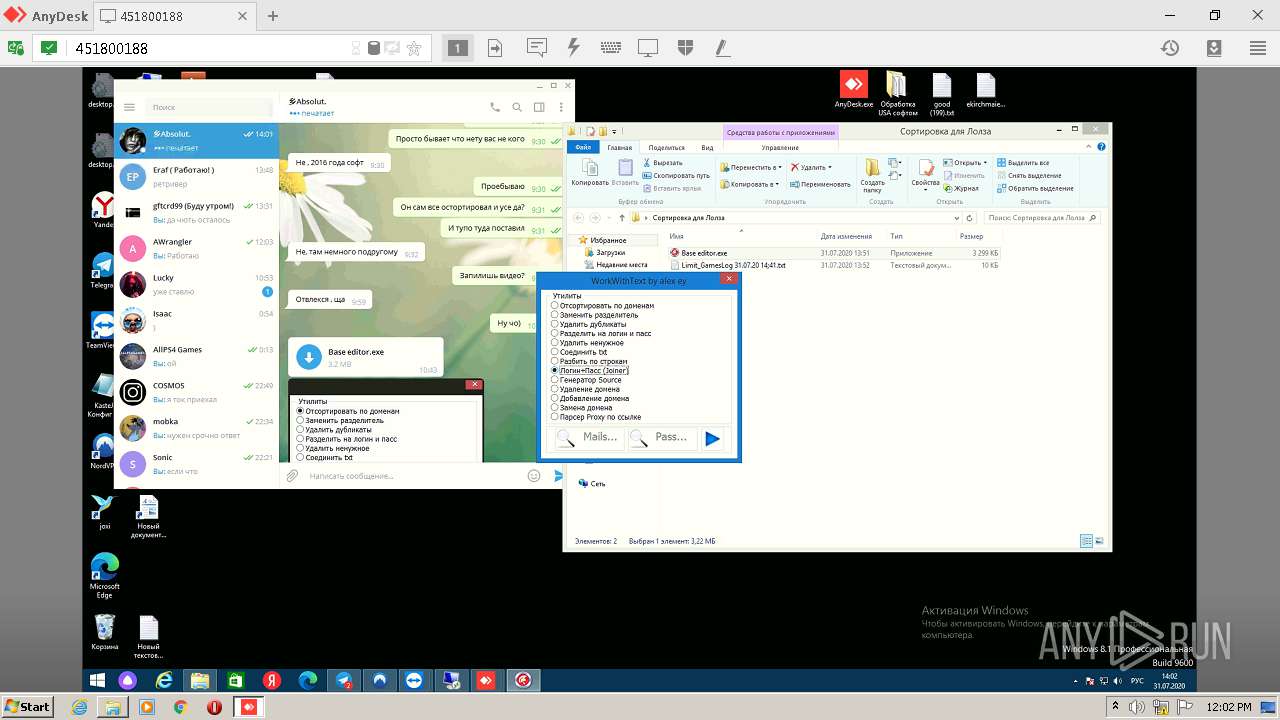Open Загрузки in the navigation pane
Image resolution: width=1280 pixels, height=720 pixels.
(x=610, y=253)
